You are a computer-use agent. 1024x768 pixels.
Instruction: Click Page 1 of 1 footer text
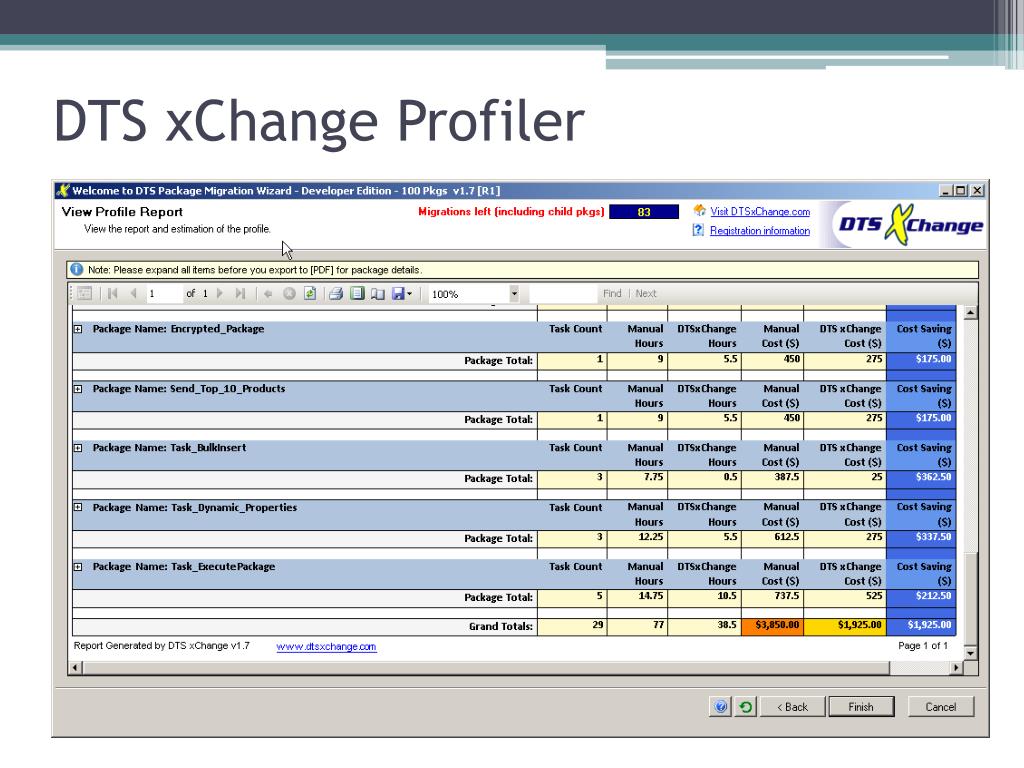coord(922,646)
